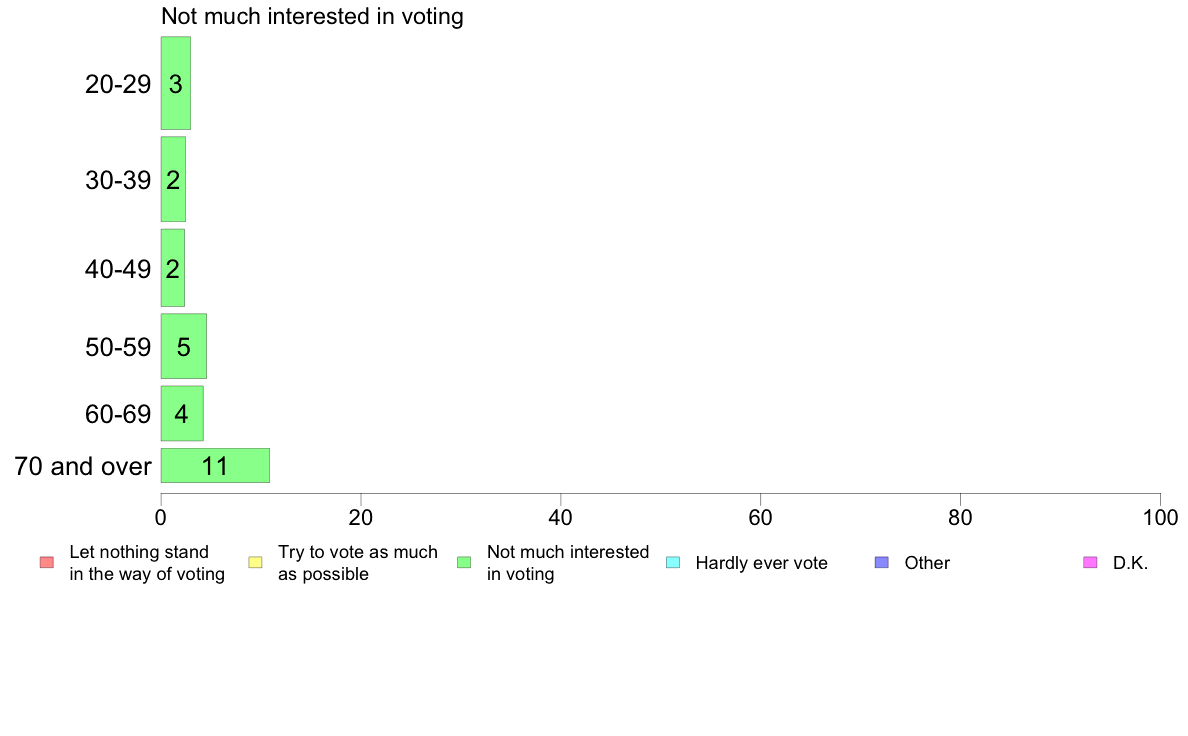Click the 20-29 axis label
This screenshot has height=736, width=1188.
coord(118,84)
